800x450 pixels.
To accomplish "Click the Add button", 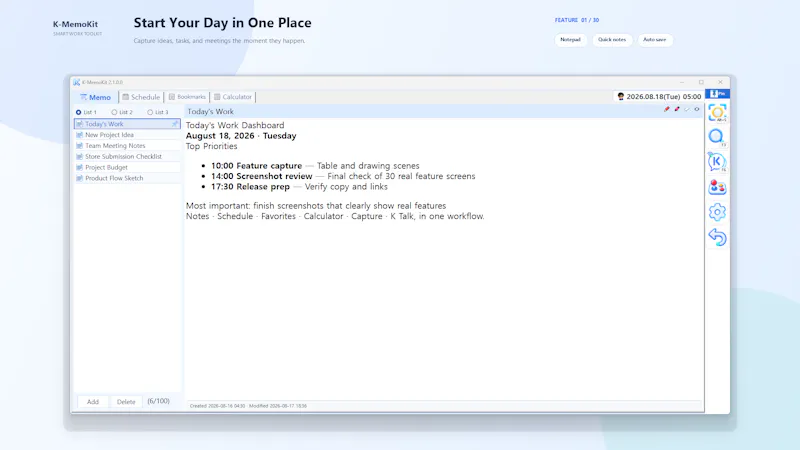I will click(93, 402).
